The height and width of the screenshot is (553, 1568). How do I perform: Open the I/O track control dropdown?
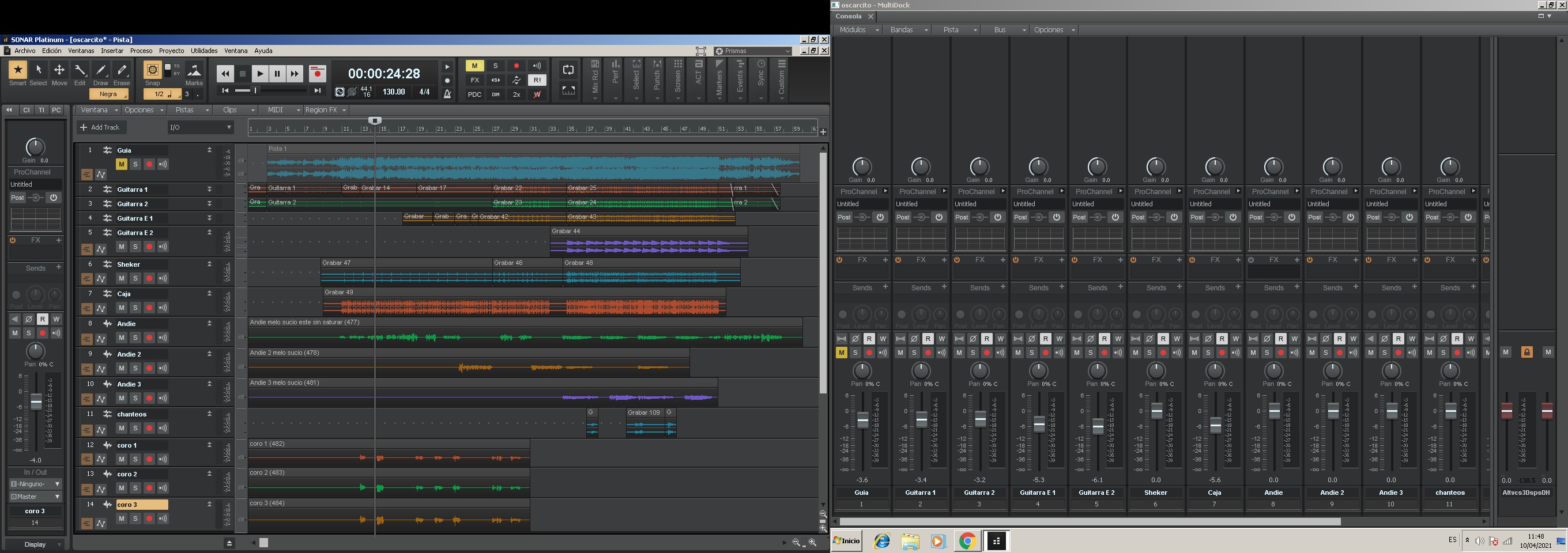tap(201, 127)
